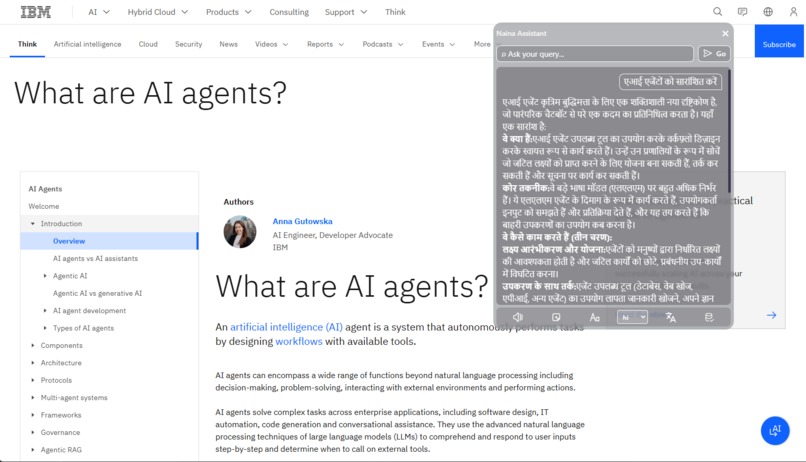This screenshot has width=806, height=462.
Task: Click the database check icon in the assistant
Action: coord(709,317)
